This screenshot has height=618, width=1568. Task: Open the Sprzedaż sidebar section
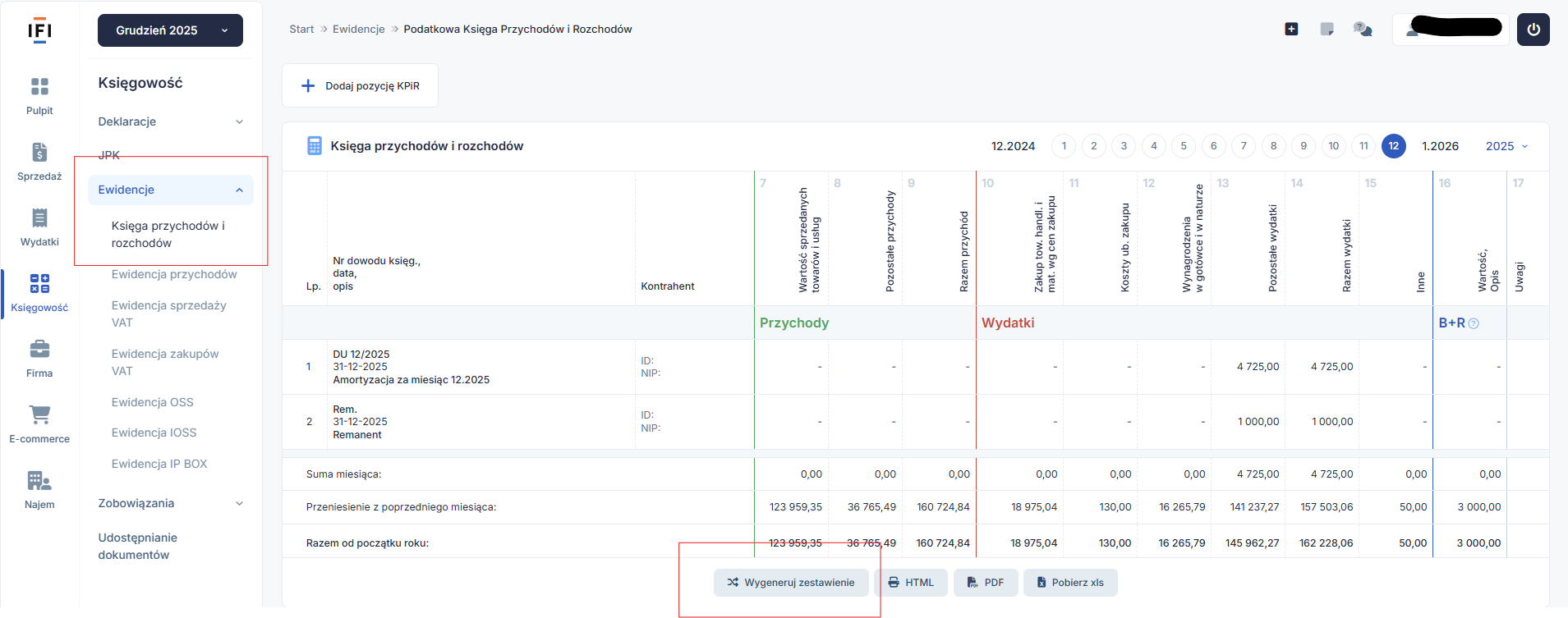(39, 153)
